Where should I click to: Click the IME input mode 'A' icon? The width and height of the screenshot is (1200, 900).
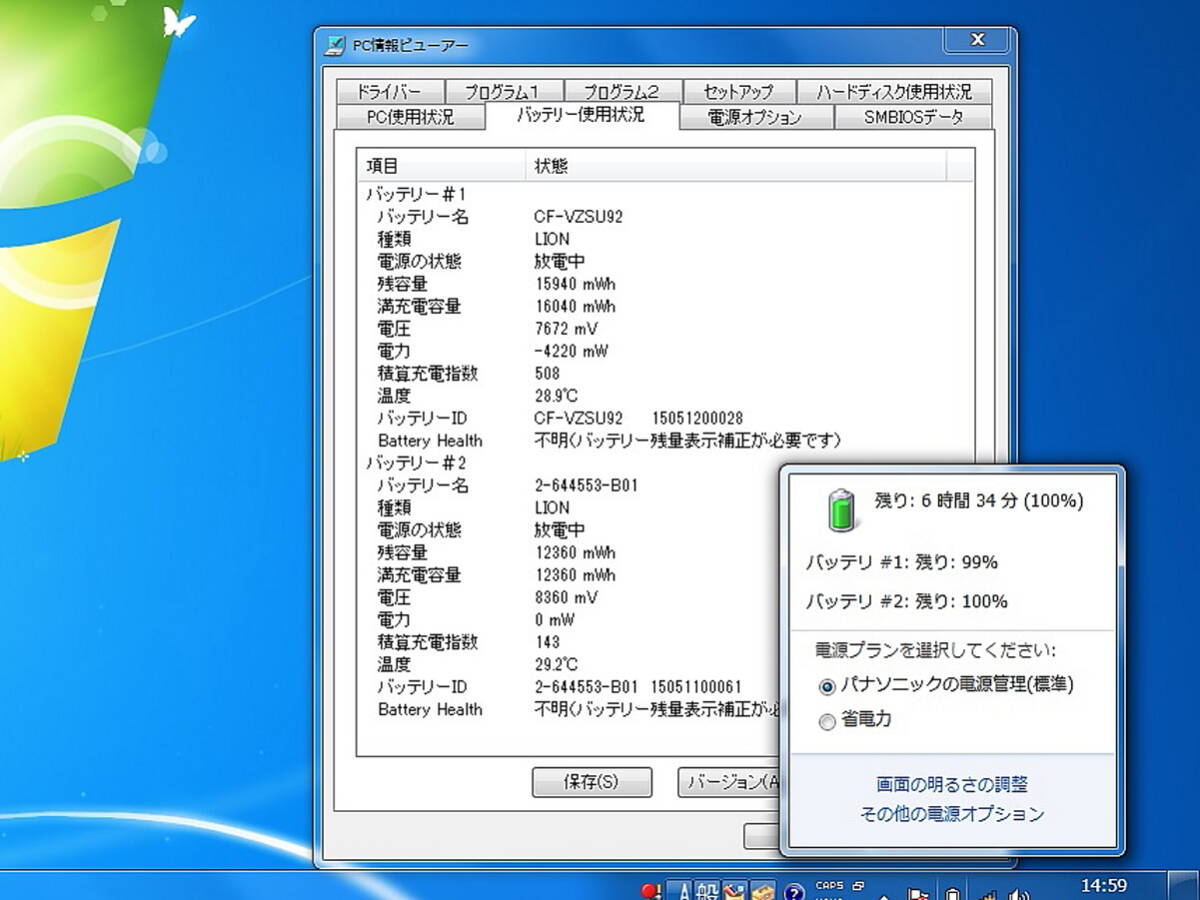682,890
